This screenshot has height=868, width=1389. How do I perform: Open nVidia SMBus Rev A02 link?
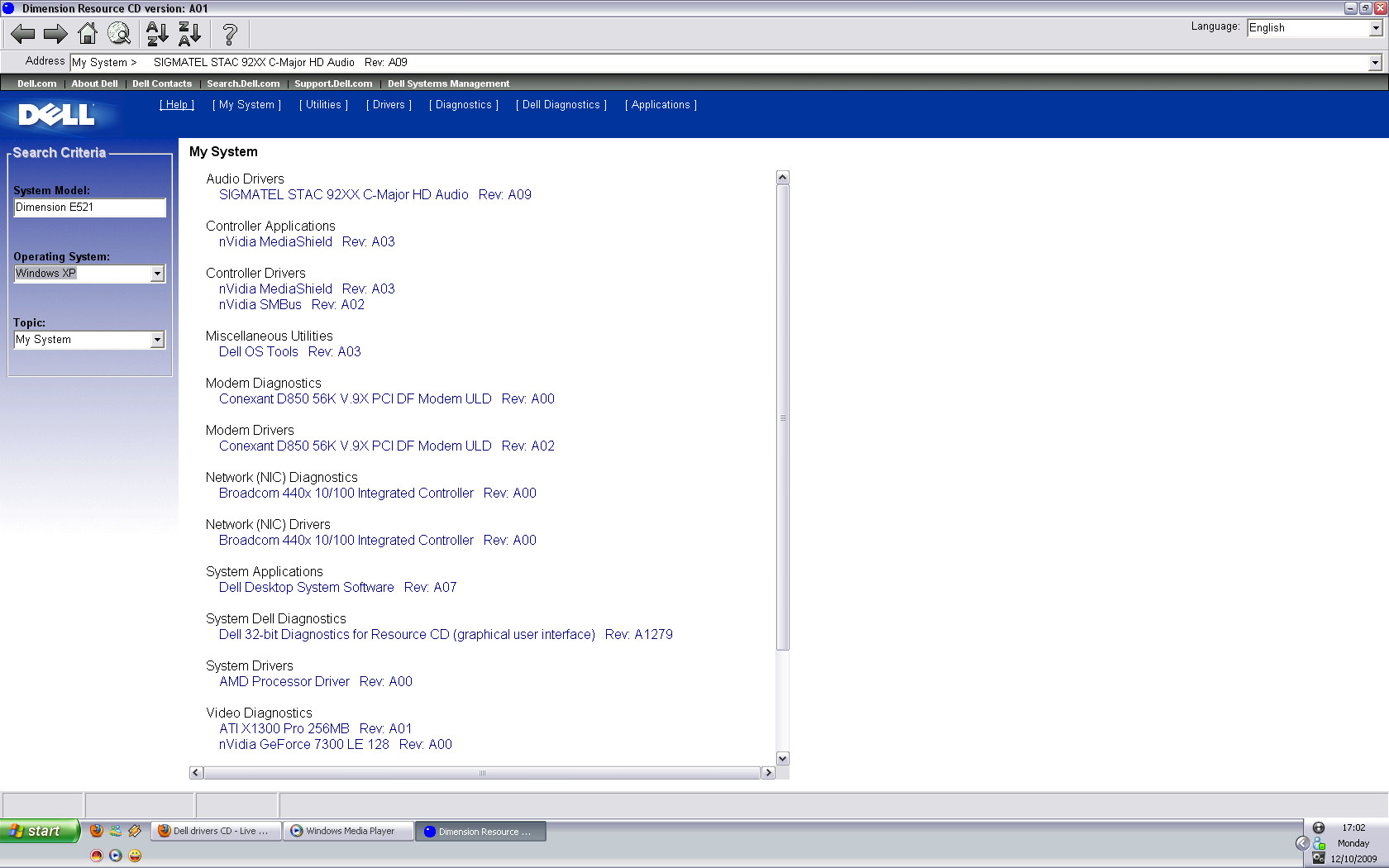[x=292, y=305]
